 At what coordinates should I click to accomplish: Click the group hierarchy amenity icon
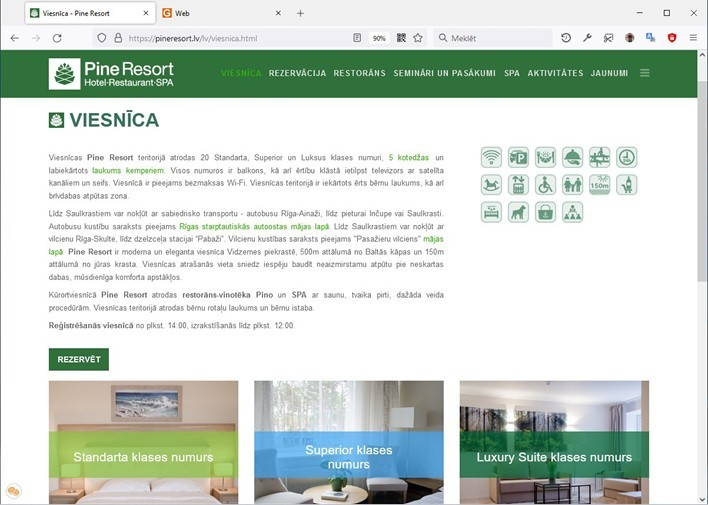[x=573, y=212]
